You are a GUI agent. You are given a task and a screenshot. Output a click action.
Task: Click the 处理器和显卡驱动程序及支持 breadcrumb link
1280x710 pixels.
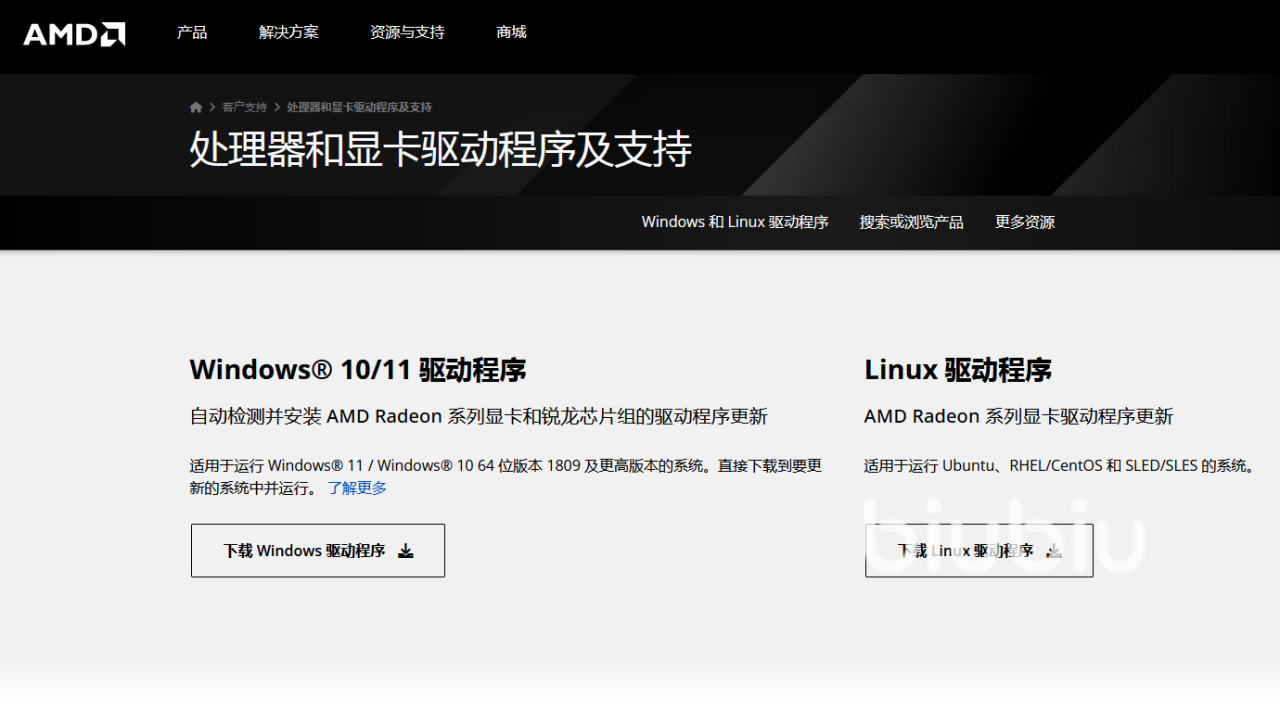point(359,107)
